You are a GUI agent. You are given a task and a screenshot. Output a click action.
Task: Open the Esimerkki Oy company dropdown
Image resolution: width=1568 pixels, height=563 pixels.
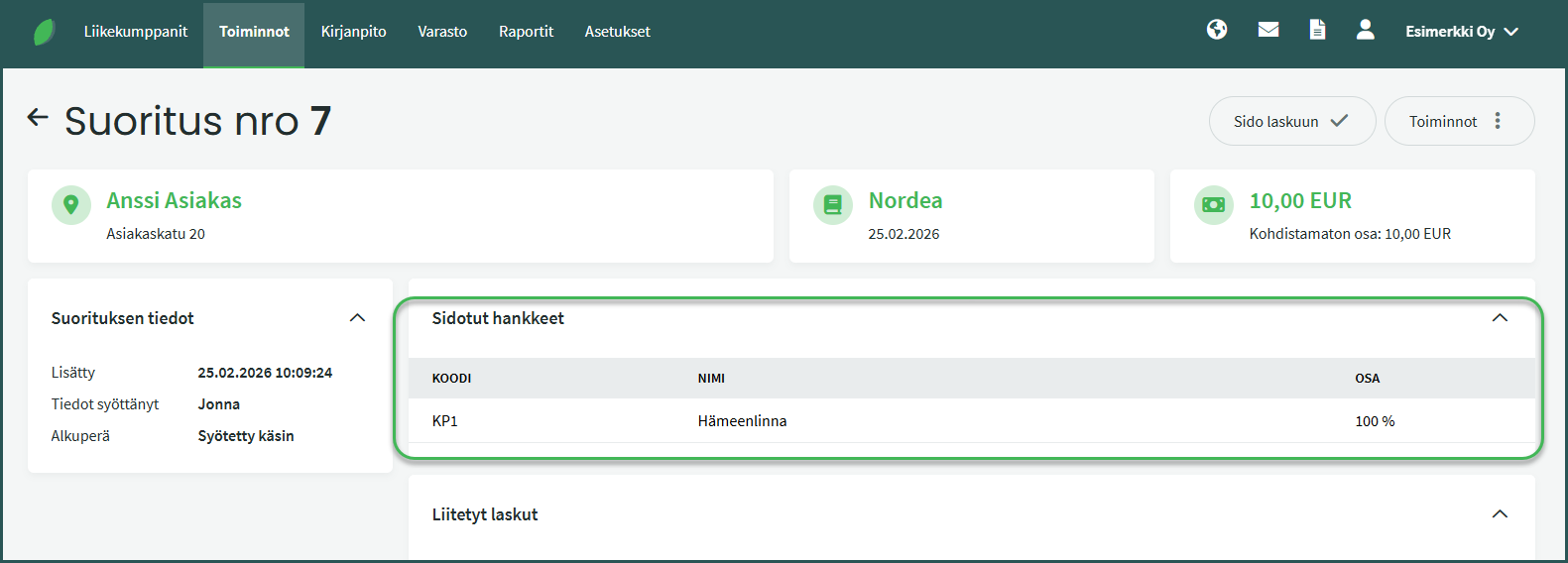point(1461,32)
